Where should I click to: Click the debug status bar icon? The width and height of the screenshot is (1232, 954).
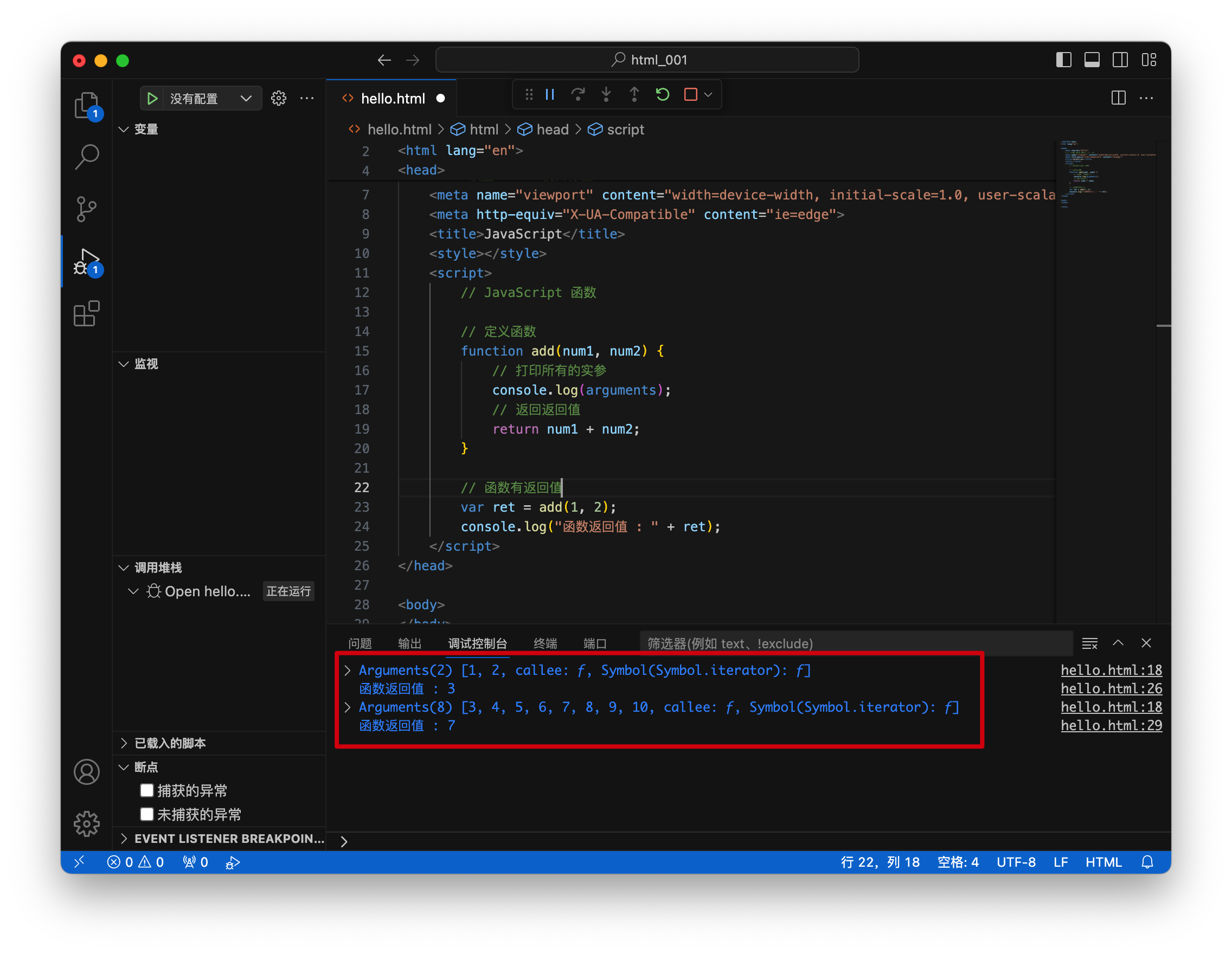[233, 862]
